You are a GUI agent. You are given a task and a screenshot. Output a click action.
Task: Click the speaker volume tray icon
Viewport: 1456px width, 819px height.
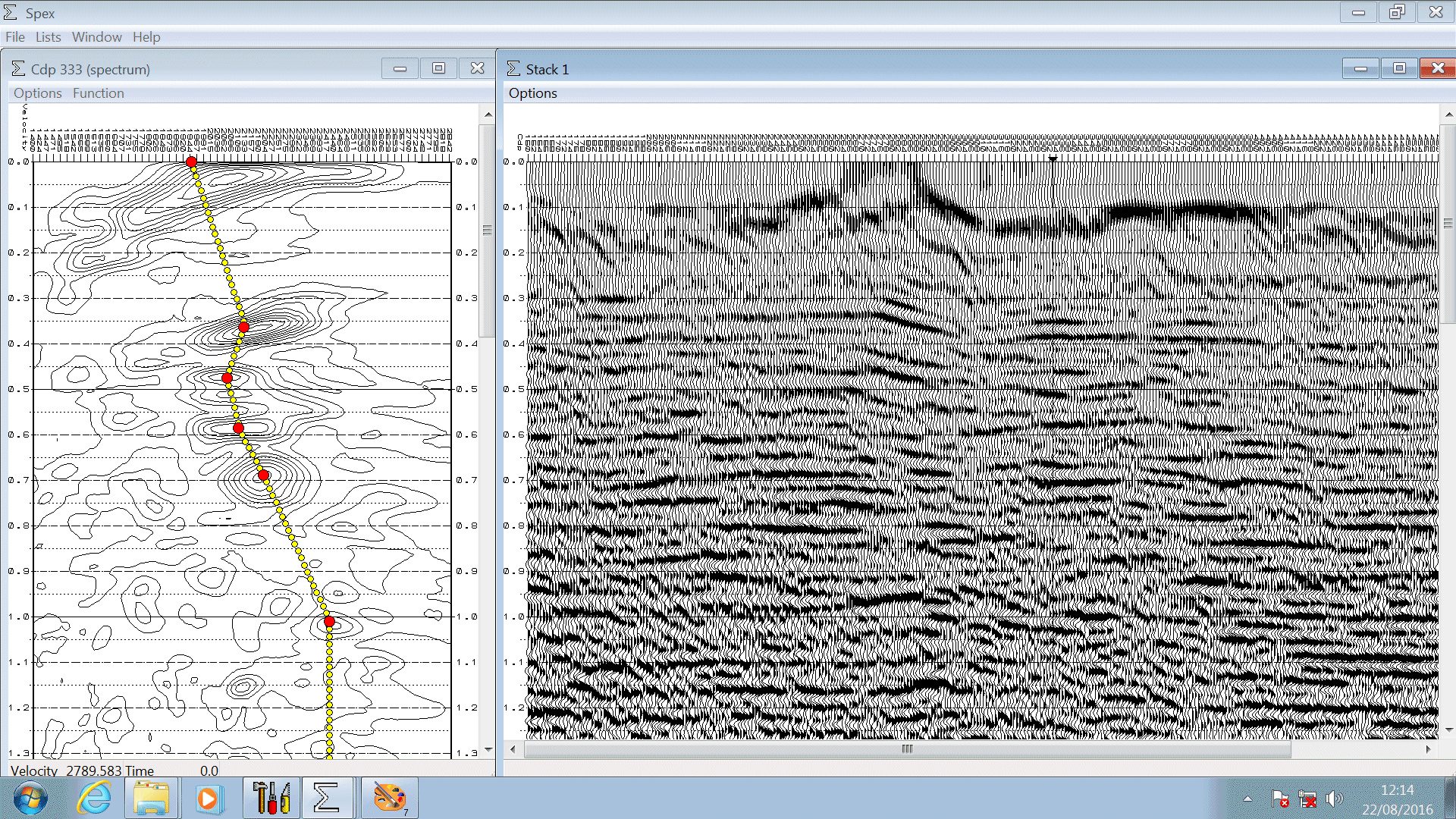pos(1334,799)
